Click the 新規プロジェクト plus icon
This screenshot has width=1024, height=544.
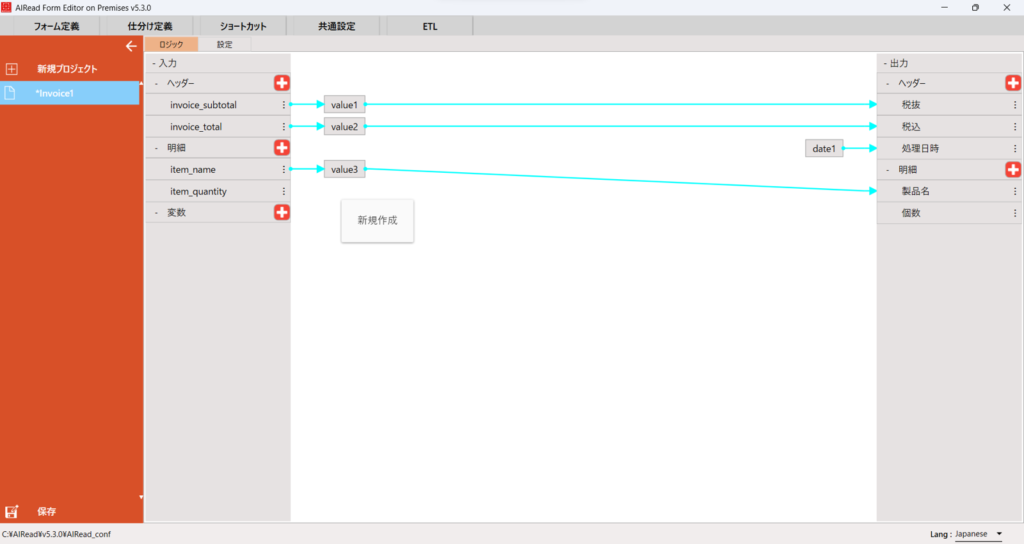[x=12, y=69]
